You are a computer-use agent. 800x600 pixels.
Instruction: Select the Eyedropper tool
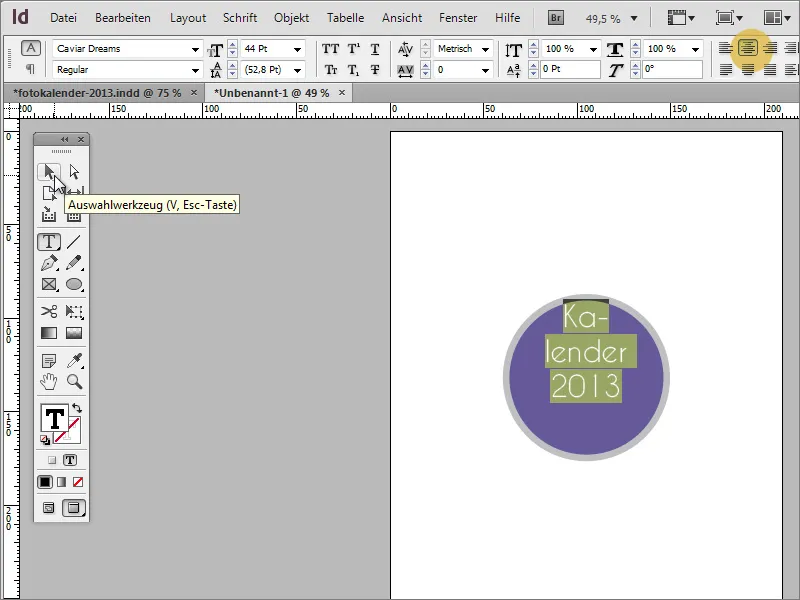(x=74, y=361)
